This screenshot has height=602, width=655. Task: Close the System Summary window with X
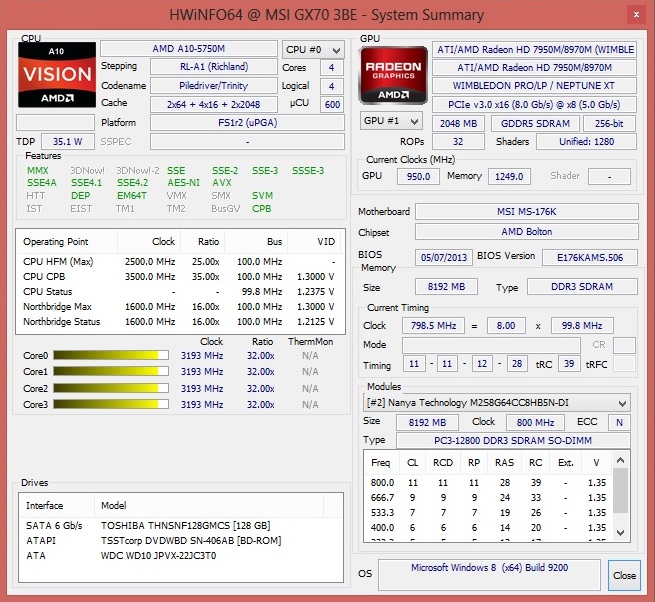636,15
